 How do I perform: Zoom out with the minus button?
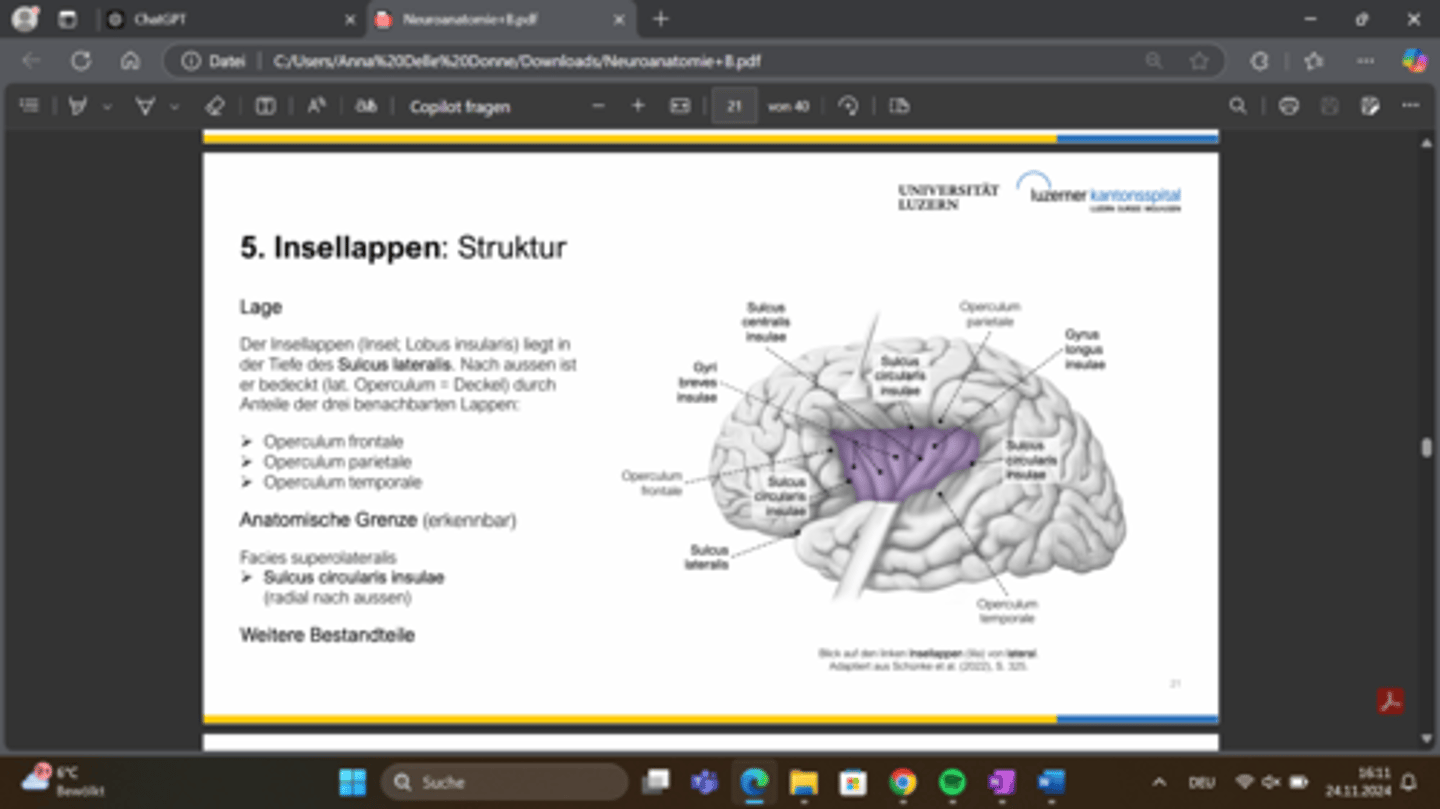599,106
